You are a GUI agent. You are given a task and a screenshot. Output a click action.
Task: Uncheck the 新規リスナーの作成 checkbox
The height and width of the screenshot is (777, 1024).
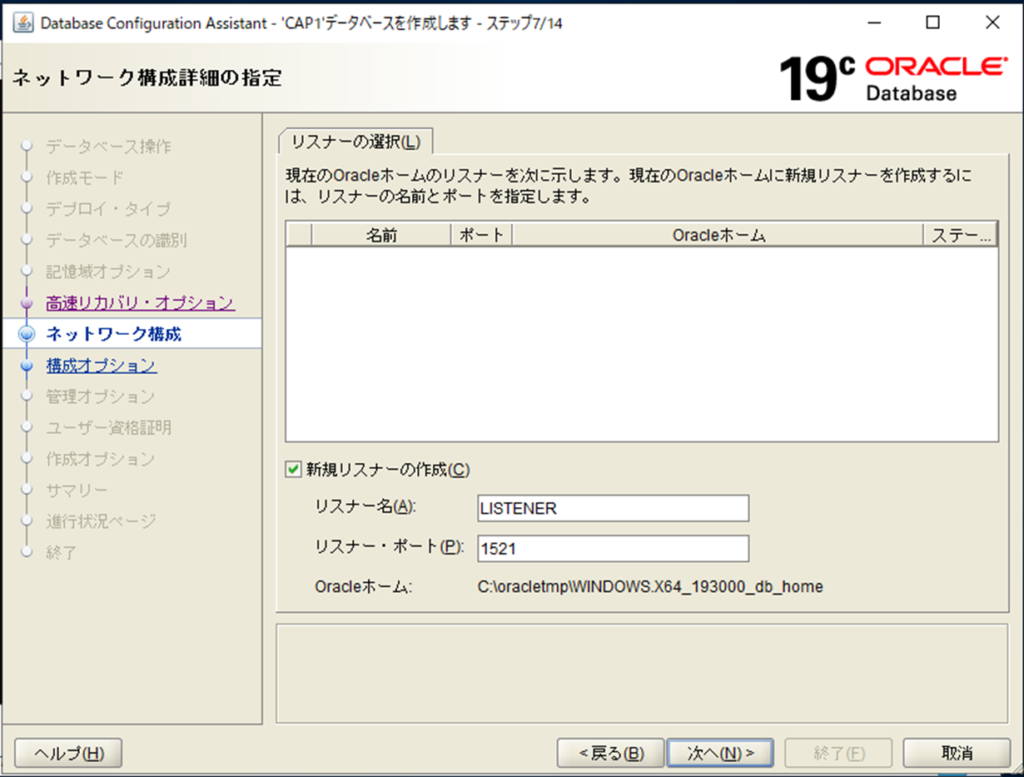293,469
